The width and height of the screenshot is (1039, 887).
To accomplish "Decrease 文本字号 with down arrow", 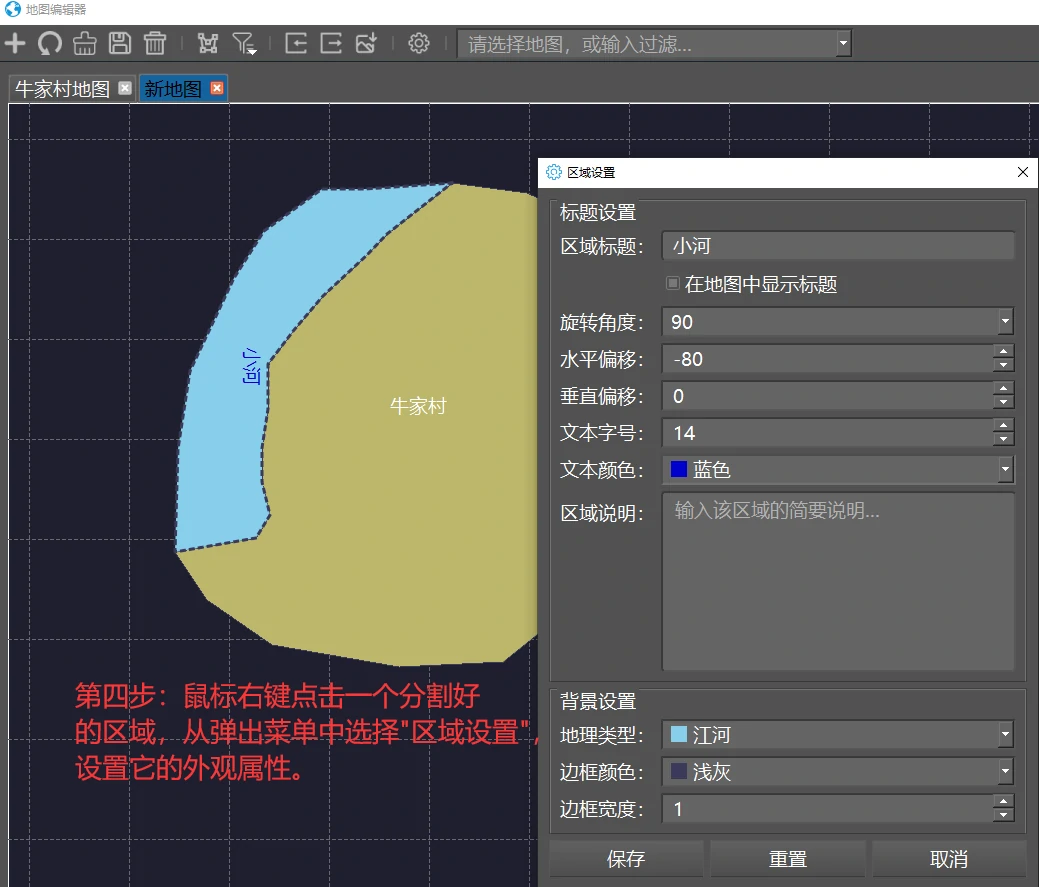I will 1003,439.
